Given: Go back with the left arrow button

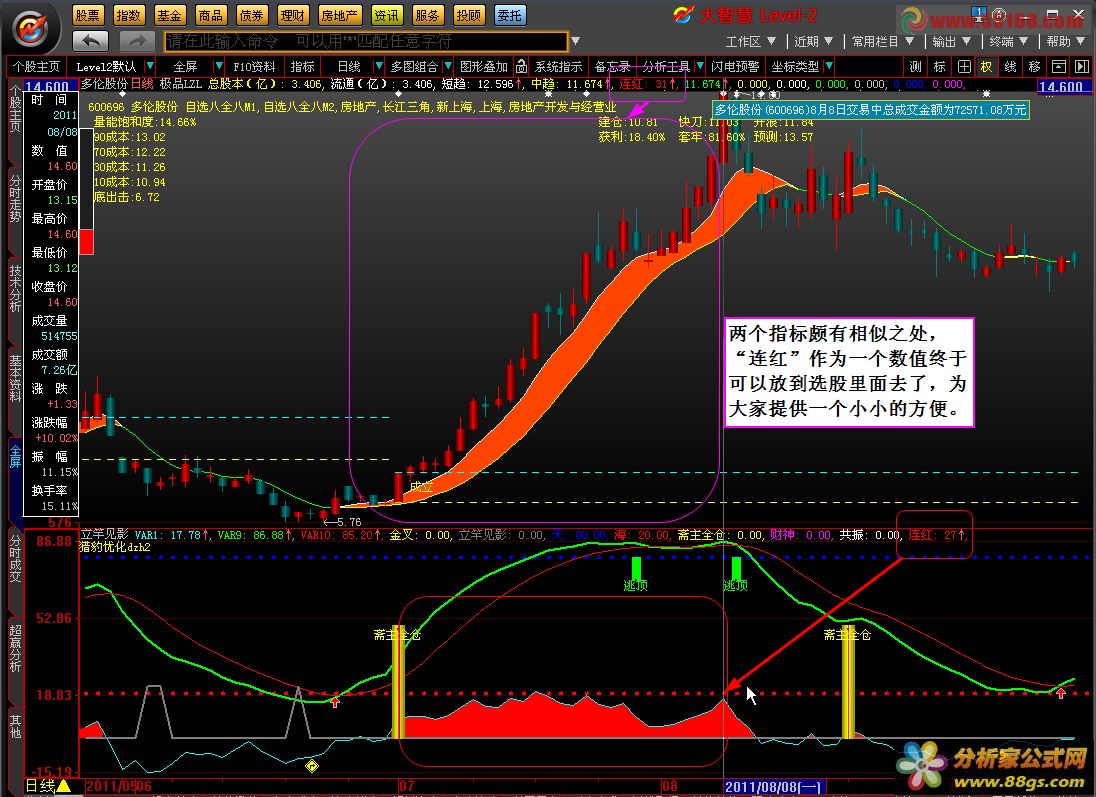Looking at the screenshot, I should coord(91,41).
